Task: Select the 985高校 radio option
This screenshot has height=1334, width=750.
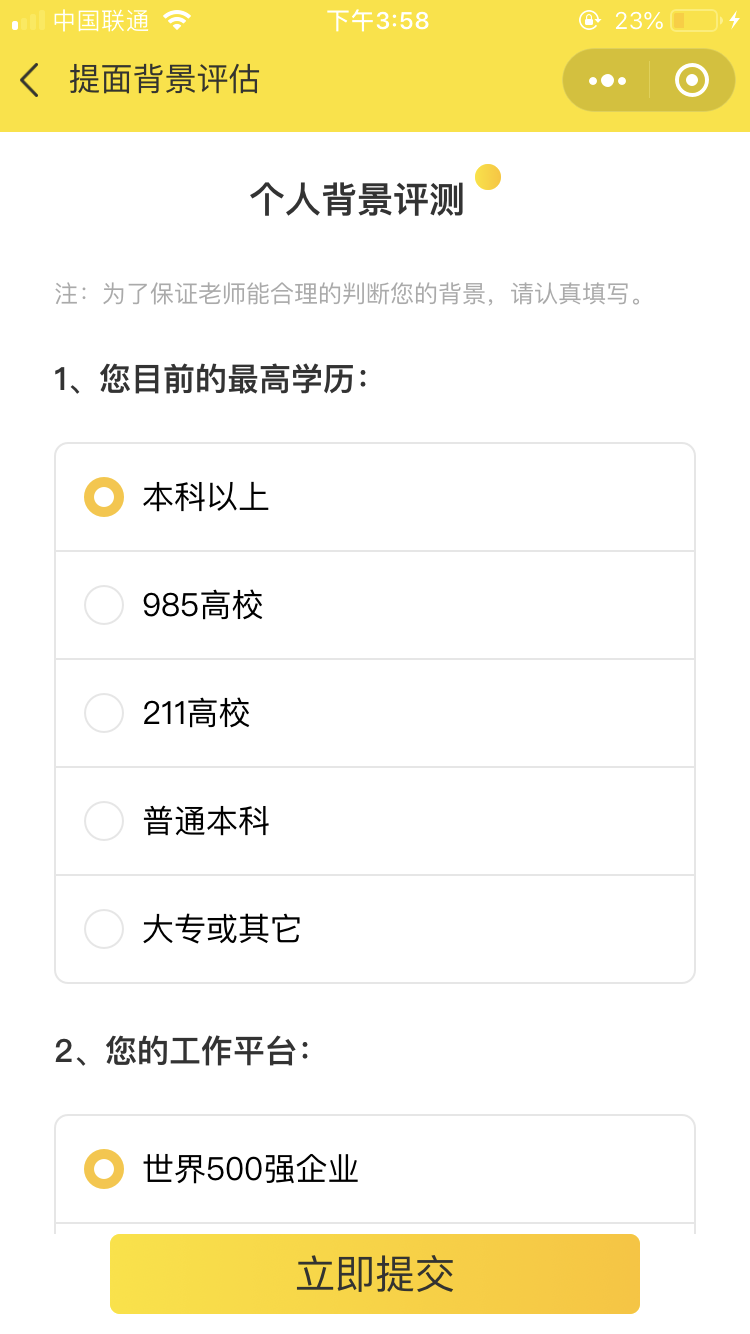Action: tap(104, 605)
